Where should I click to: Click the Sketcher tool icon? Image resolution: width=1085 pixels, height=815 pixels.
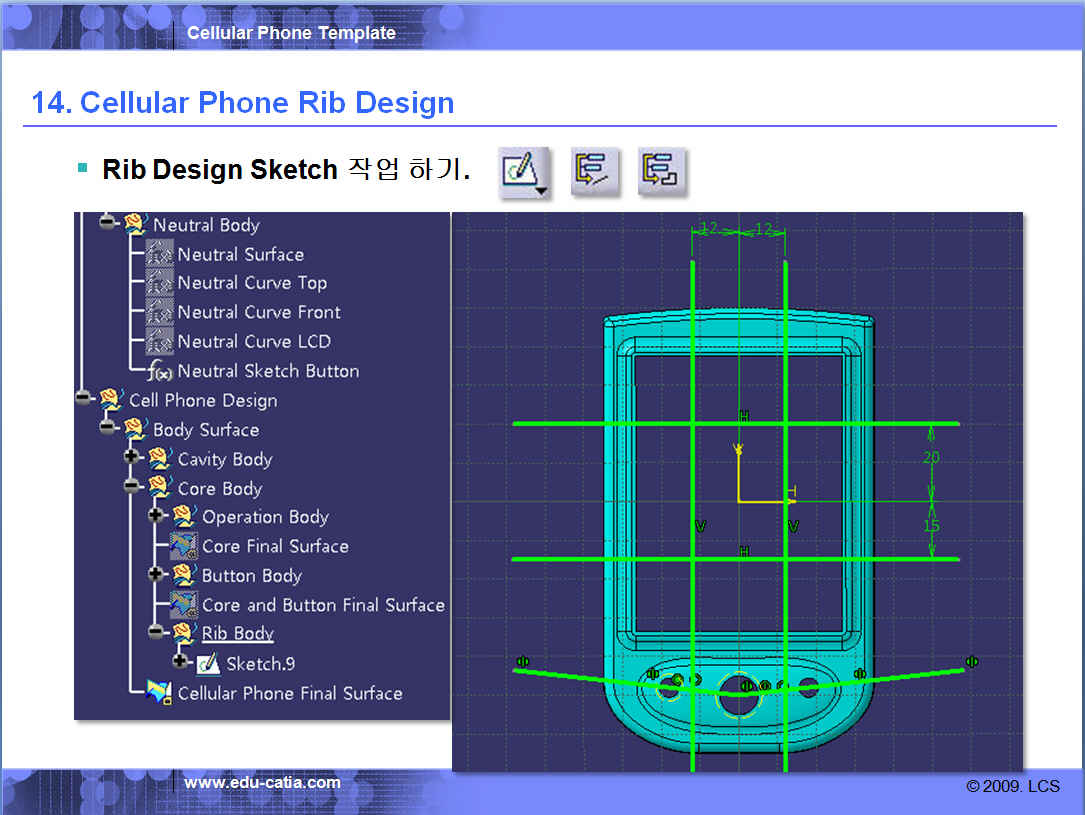point(524,172)
